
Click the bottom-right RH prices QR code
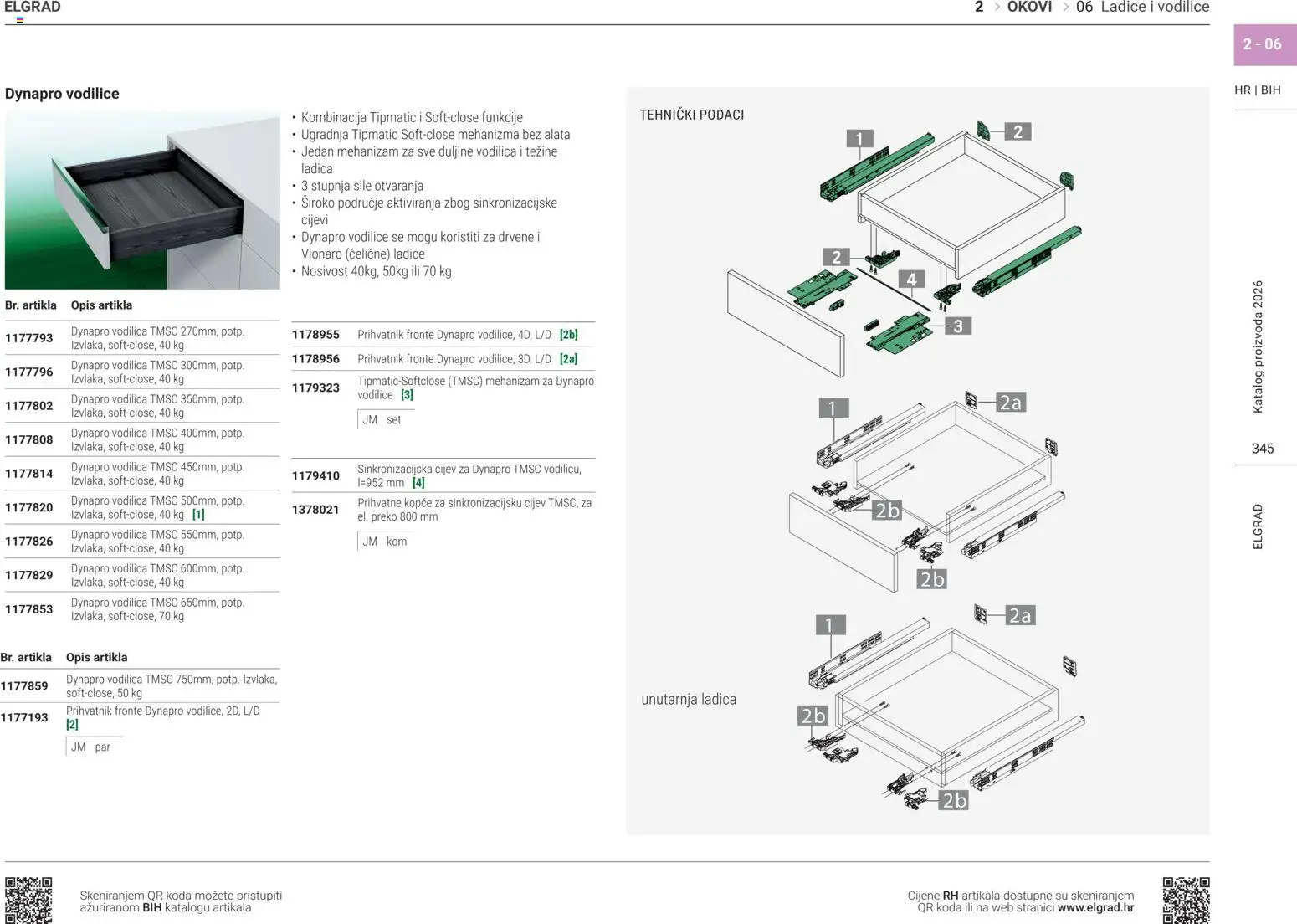point(1186,900)
